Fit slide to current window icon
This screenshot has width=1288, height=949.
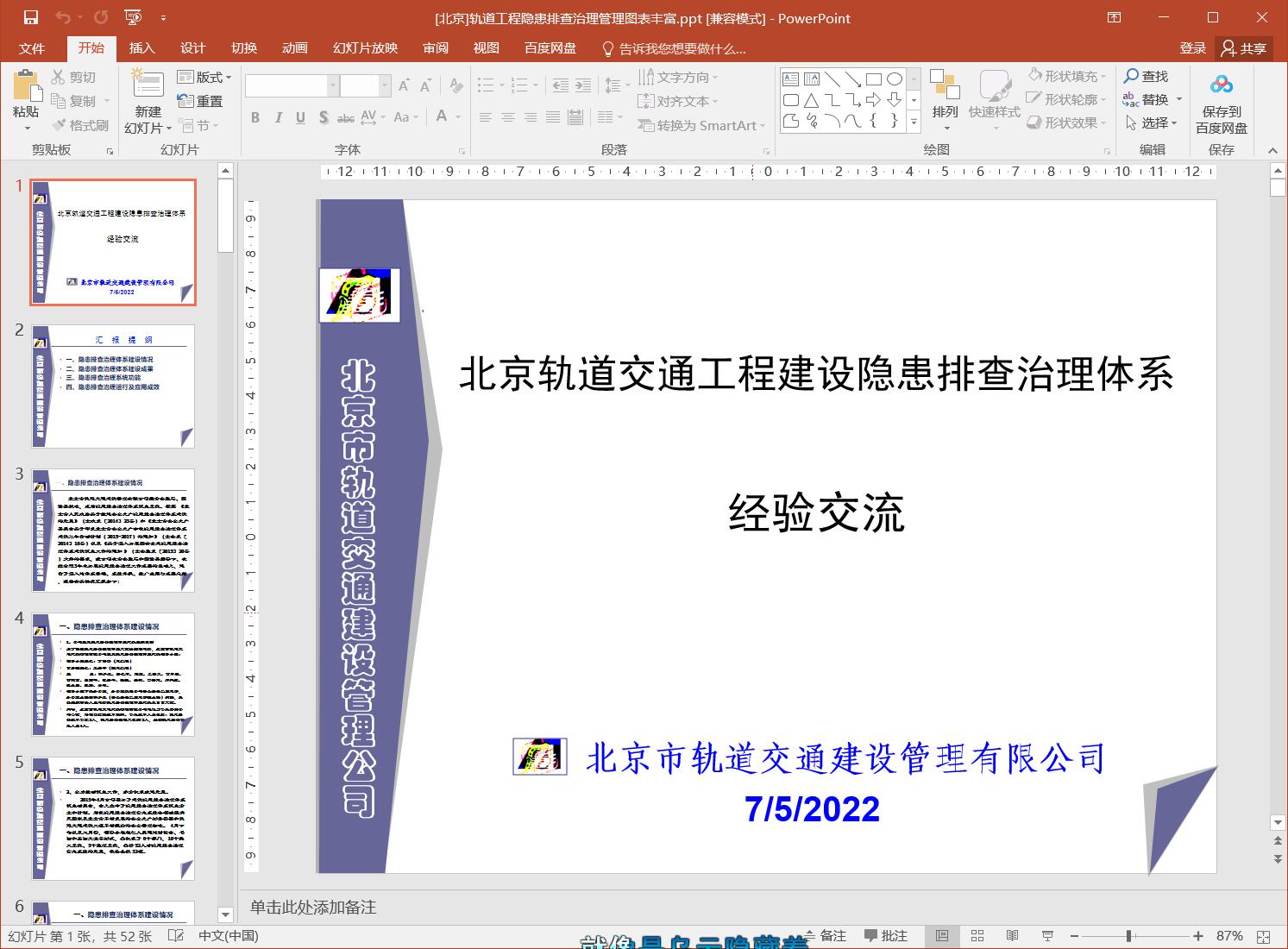click(1264, 936)
